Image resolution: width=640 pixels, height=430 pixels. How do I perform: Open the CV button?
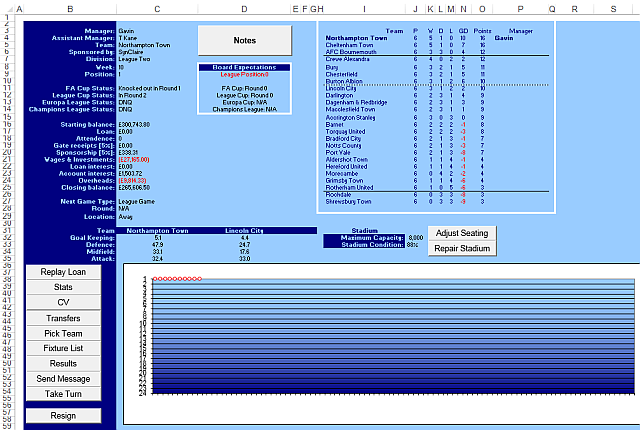pos(63,302)
